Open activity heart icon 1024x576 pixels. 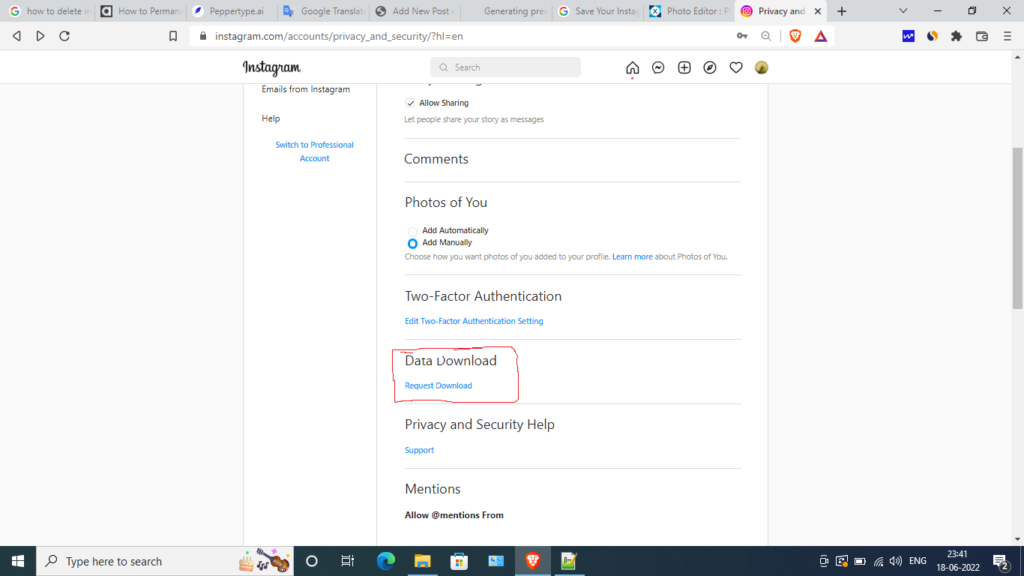[x=736, y=67]
